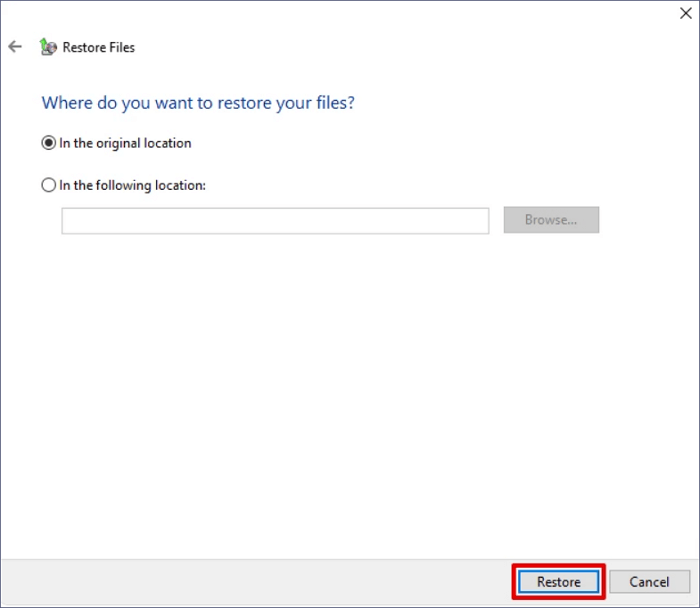Click the word 'Cancel' on the bottom-right button
The height and width of the screenshot is (608, 700).
[x=649, y=582]
